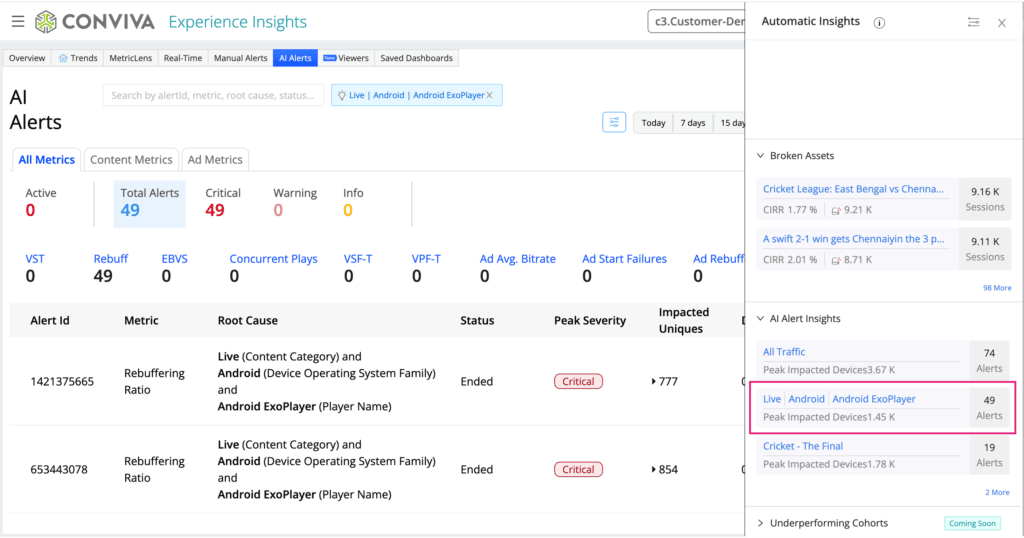The width and height of the screenshot is (1024, 538).
Task: Click Critical badge for alert 1421375665
Action: [x=578, y=381]
